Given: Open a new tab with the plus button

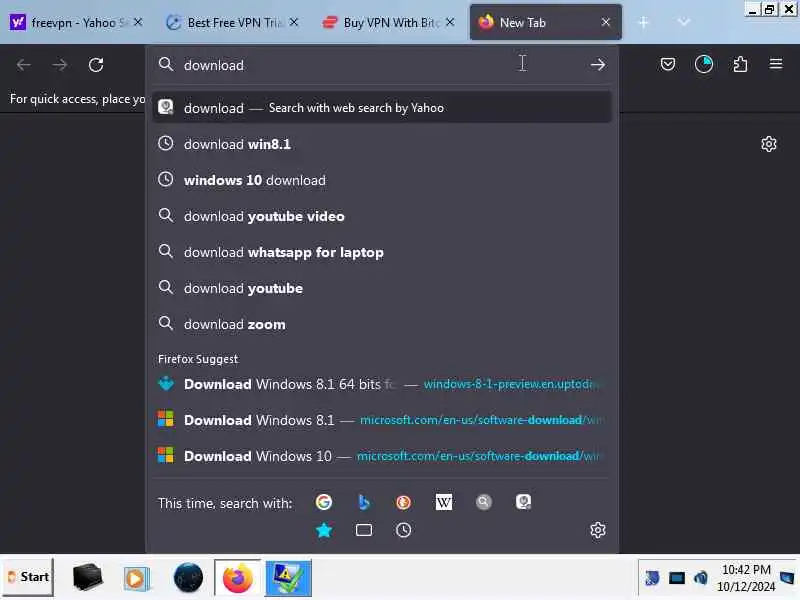Looking at the screenshot, I should [x=643, y=22].
